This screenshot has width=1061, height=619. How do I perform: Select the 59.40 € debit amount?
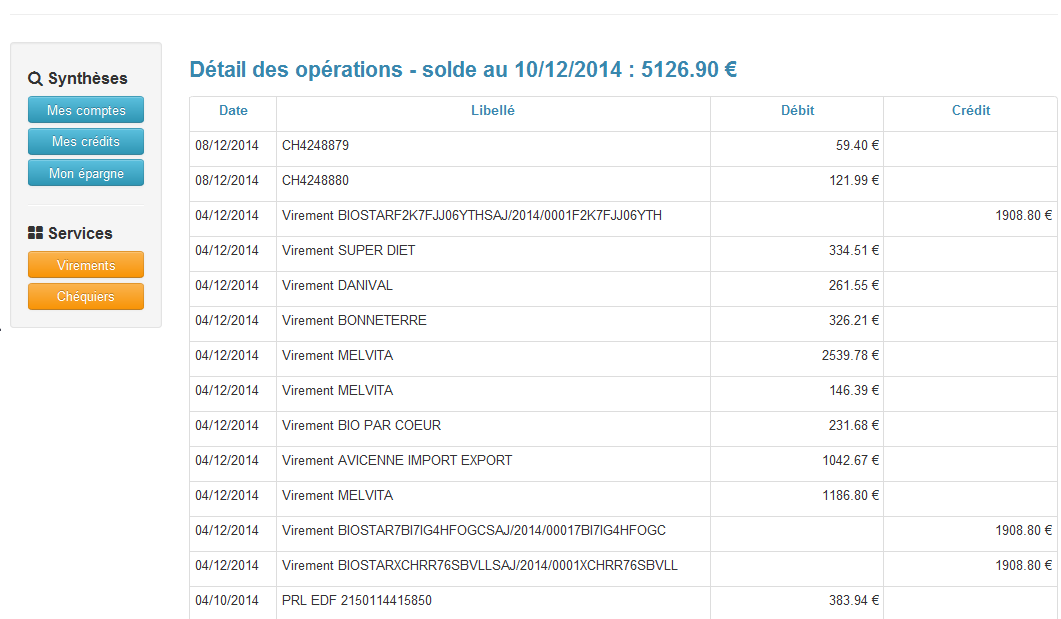(x=857, y=145)
